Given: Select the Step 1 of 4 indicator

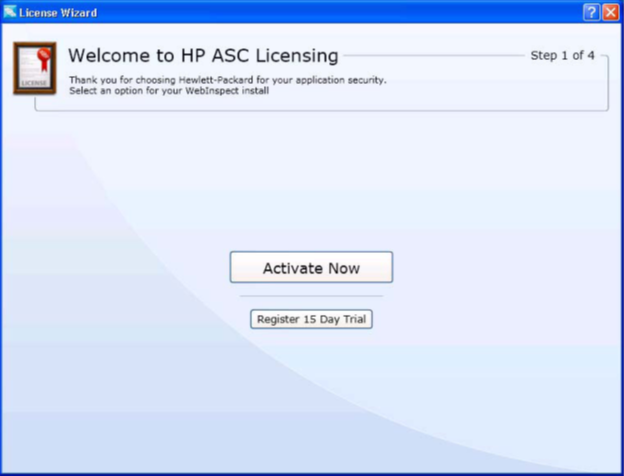Looking at the screenshot, I should (x=562, y=55).
